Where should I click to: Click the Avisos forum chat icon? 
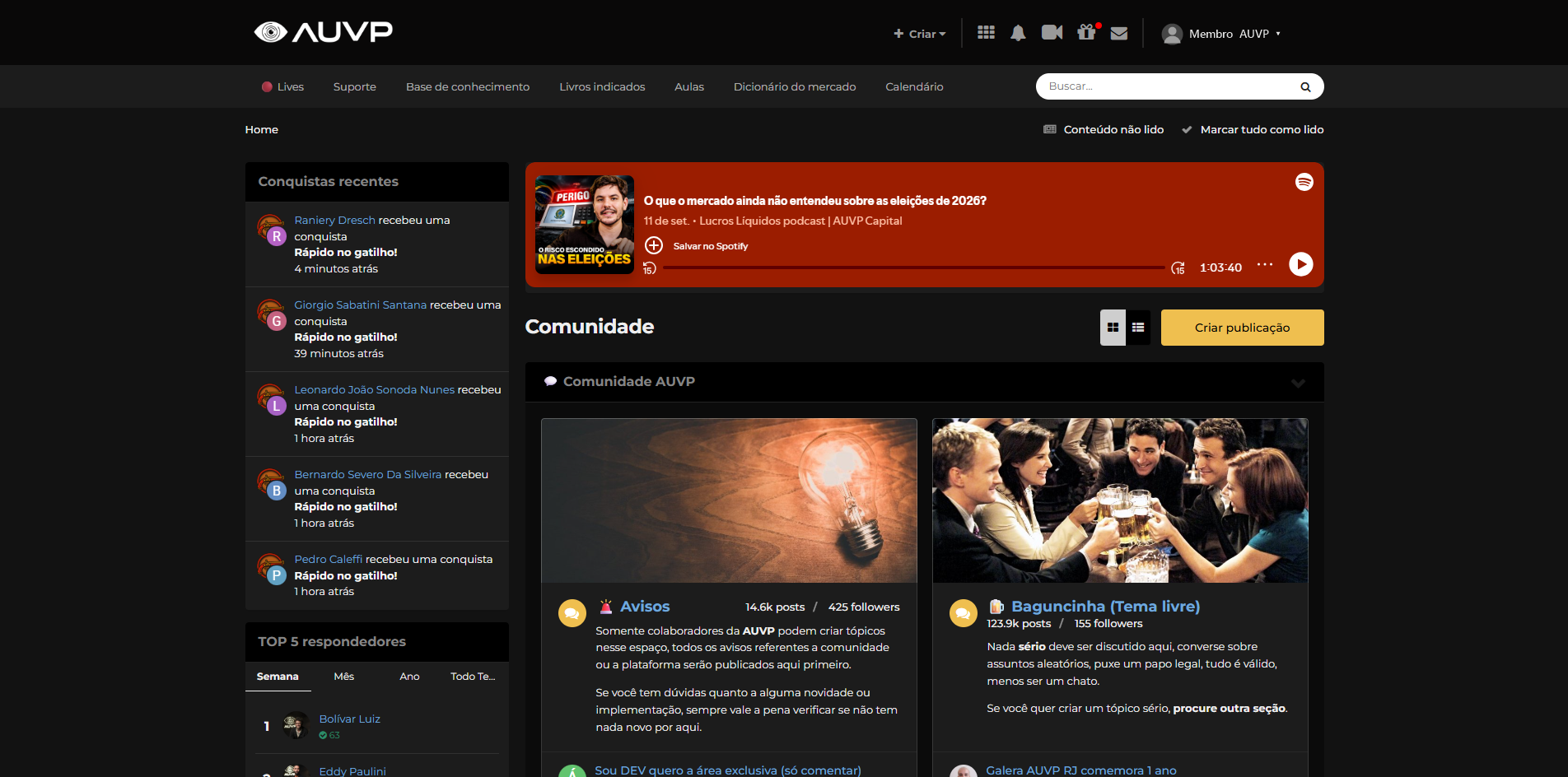[x=572, y=613]
